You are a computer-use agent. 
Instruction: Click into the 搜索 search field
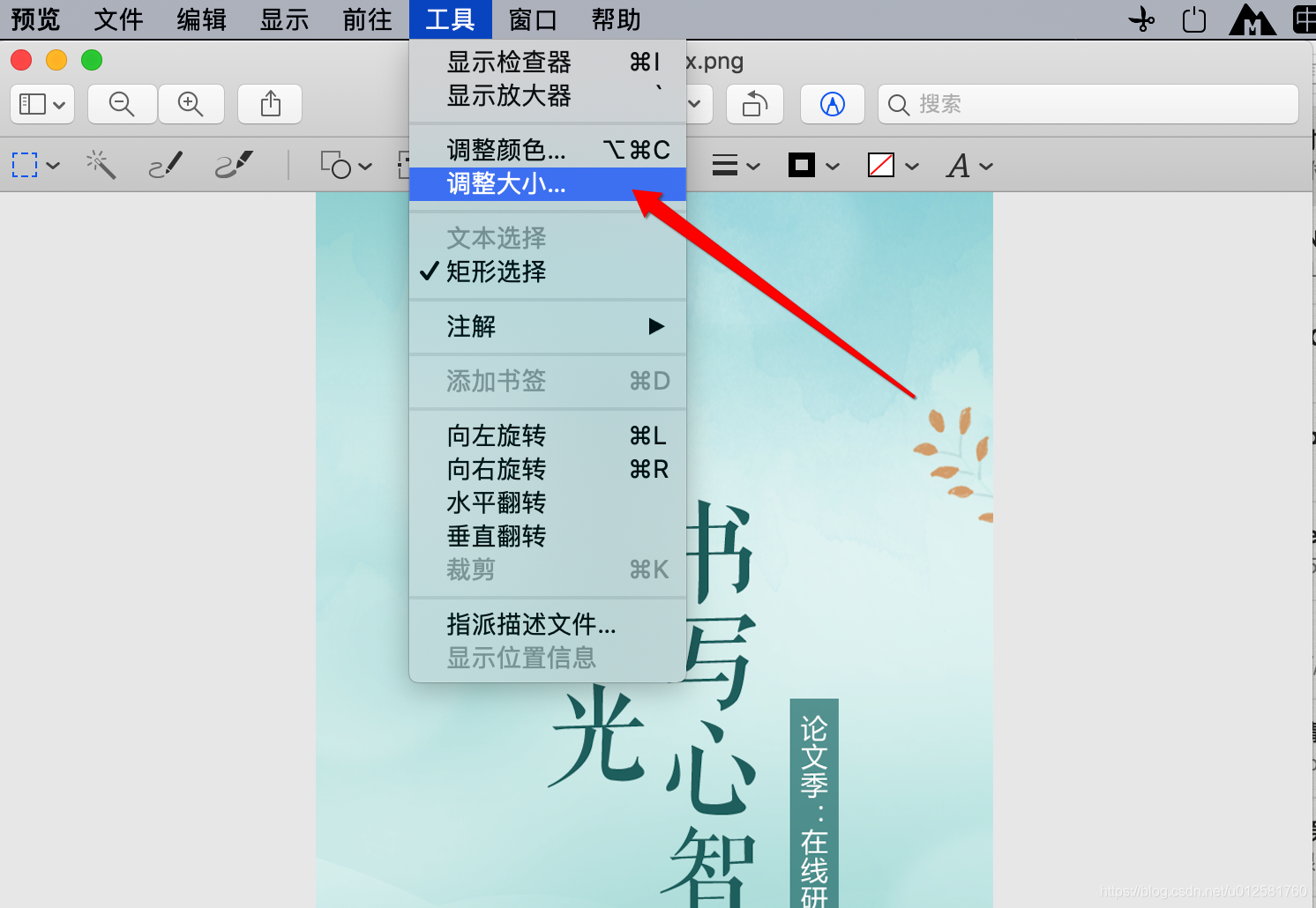coord(1088,104)
